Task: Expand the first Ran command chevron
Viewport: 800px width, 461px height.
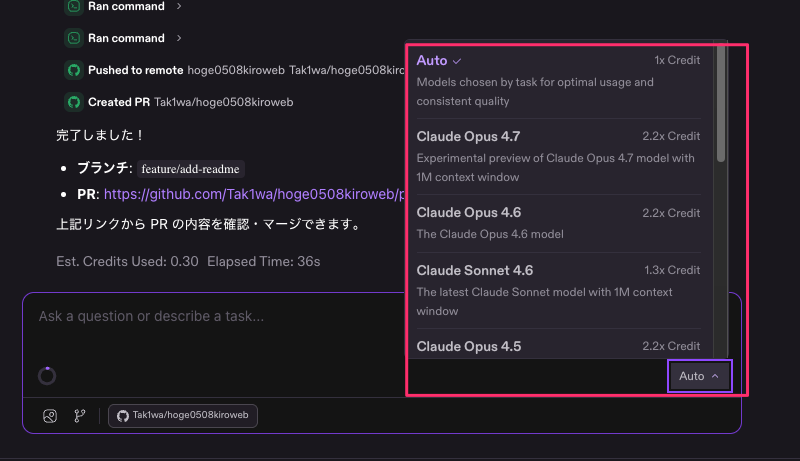Action: 179,6
